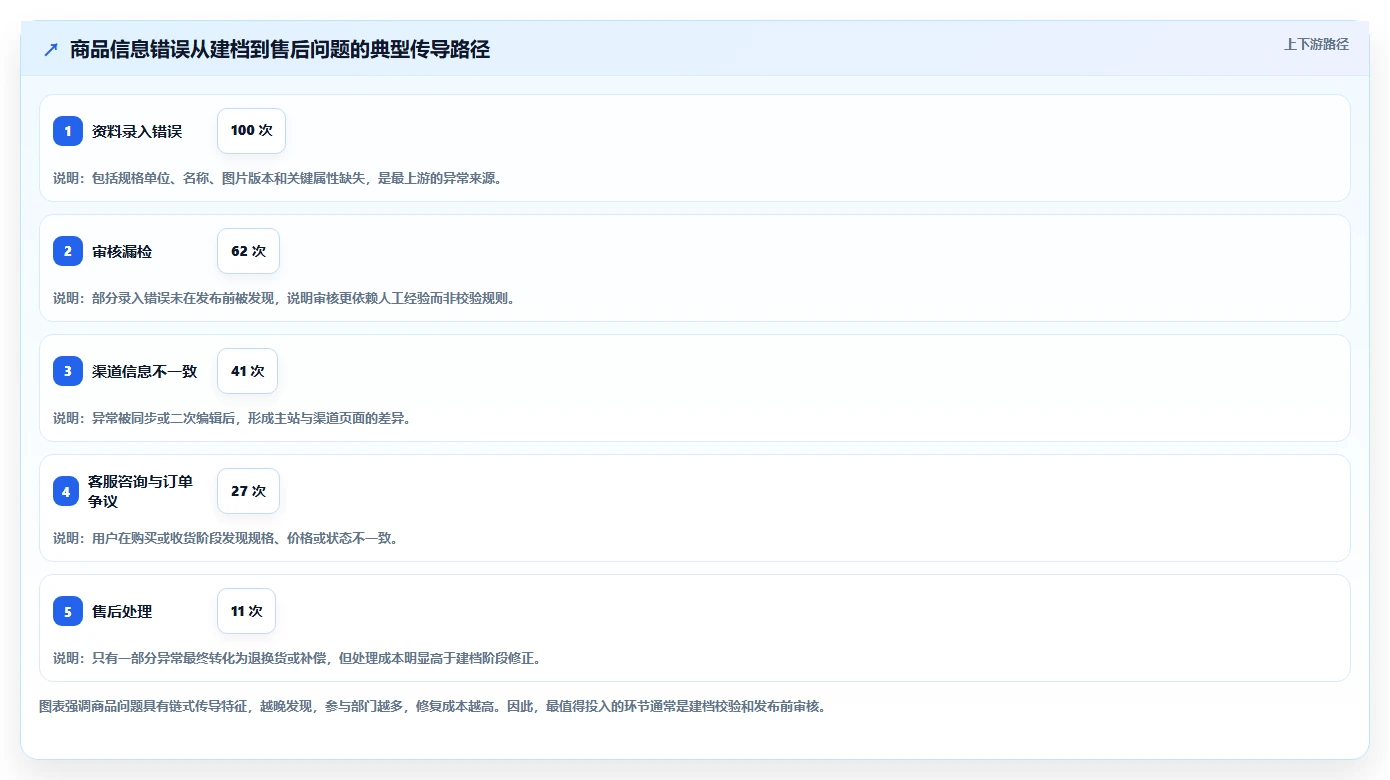Click the 100 次 value pill
This screenshot has width=1390, height=780.
coord(251,131)
